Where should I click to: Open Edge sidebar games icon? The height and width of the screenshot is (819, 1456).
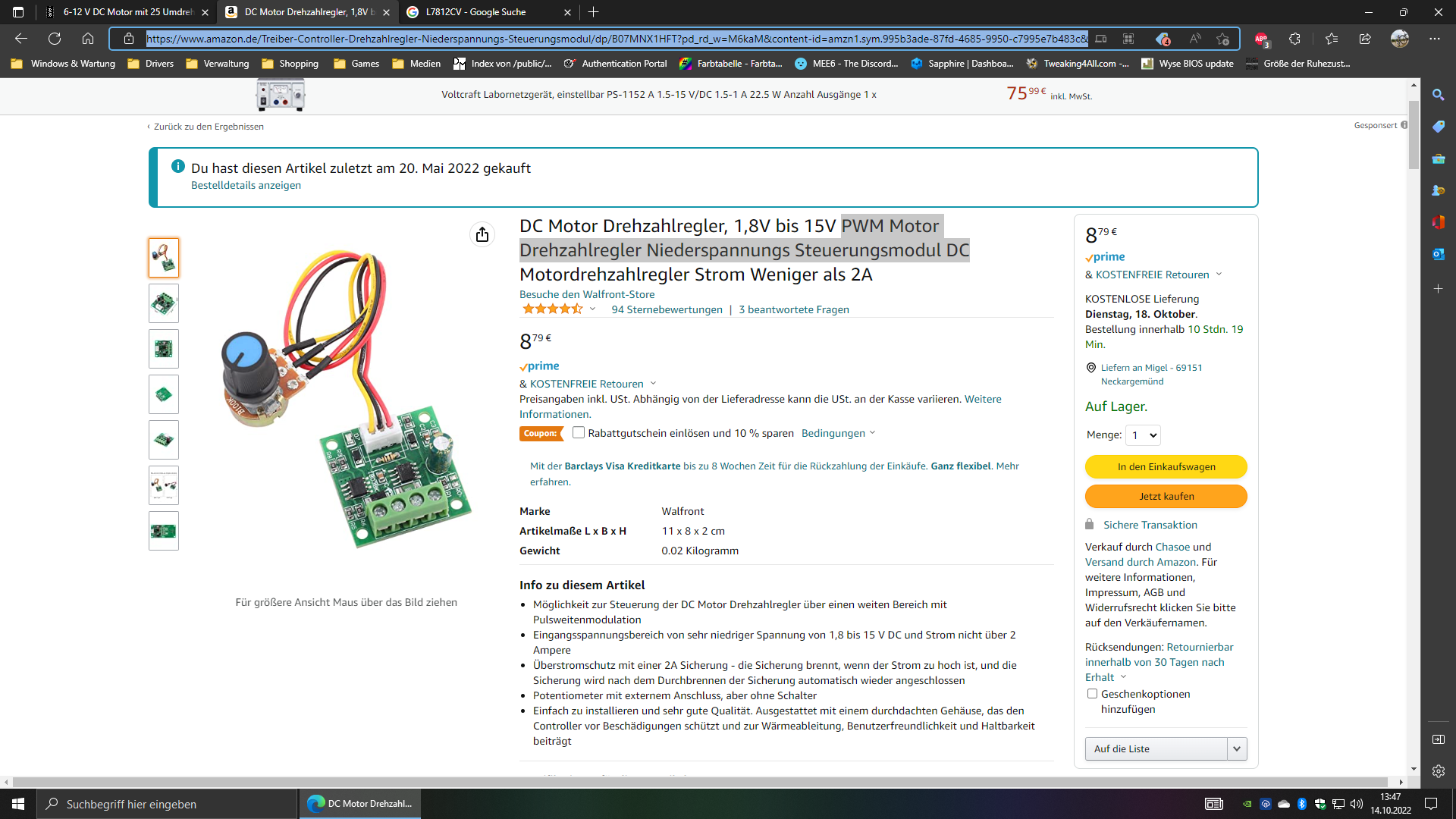(1438, 190)
